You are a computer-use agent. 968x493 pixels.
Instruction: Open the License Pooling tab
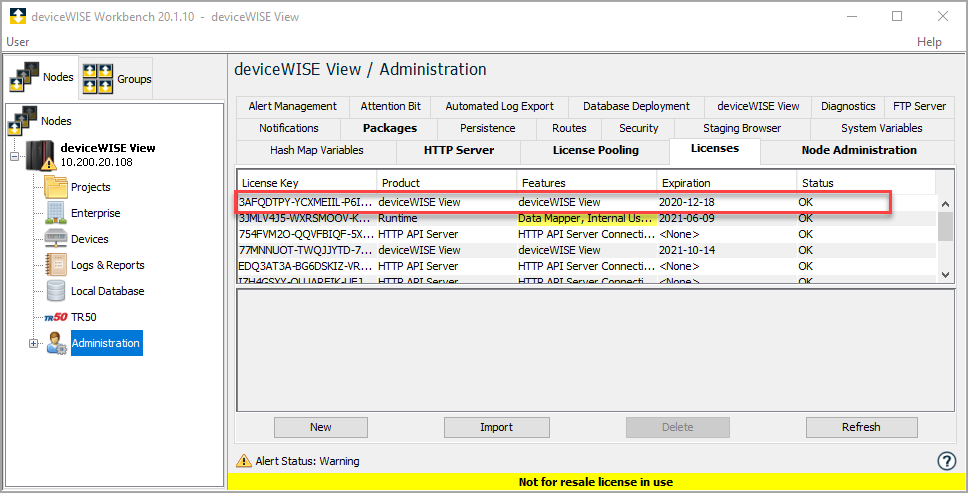[595, 150]
